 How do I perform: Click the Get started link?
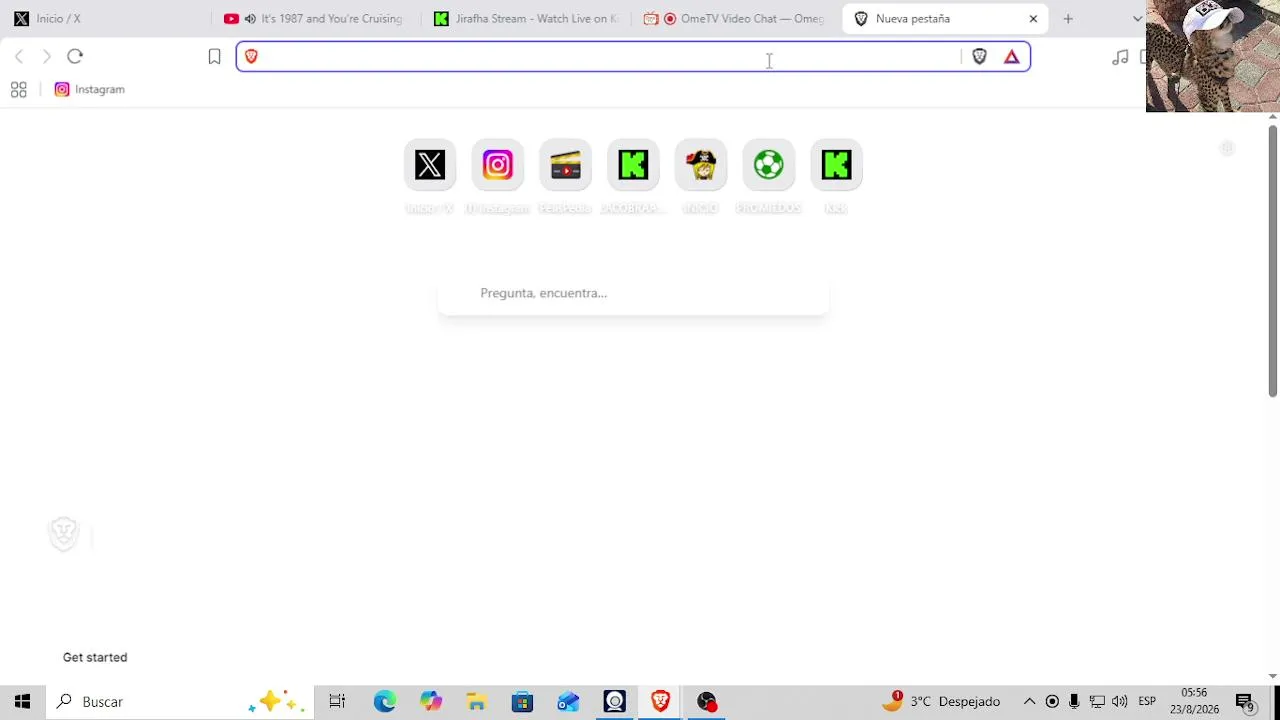click(95, 658)
